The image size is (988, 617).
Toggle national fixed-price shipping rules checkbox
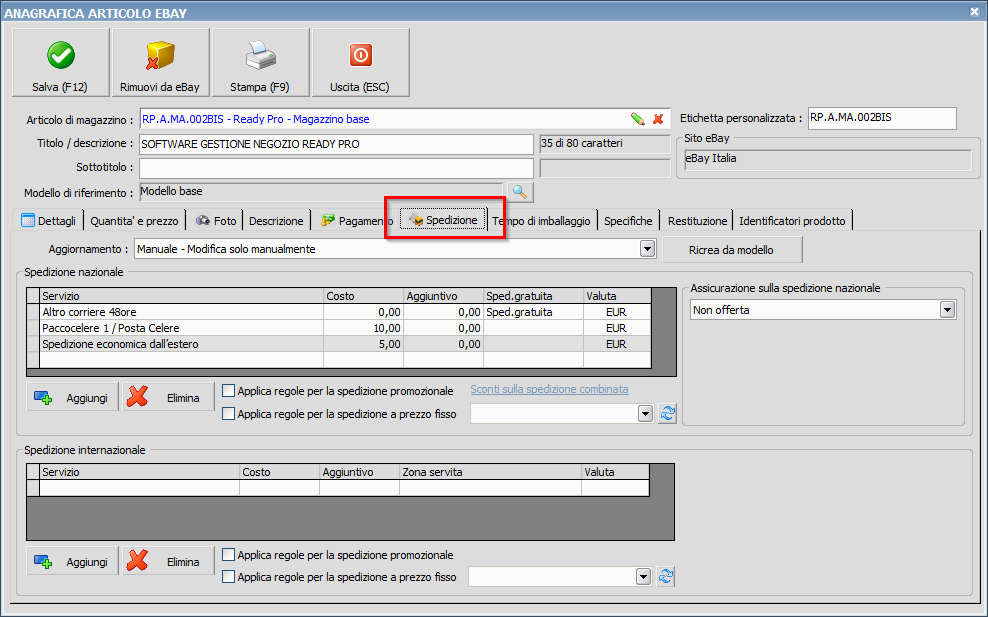(229, 413)
